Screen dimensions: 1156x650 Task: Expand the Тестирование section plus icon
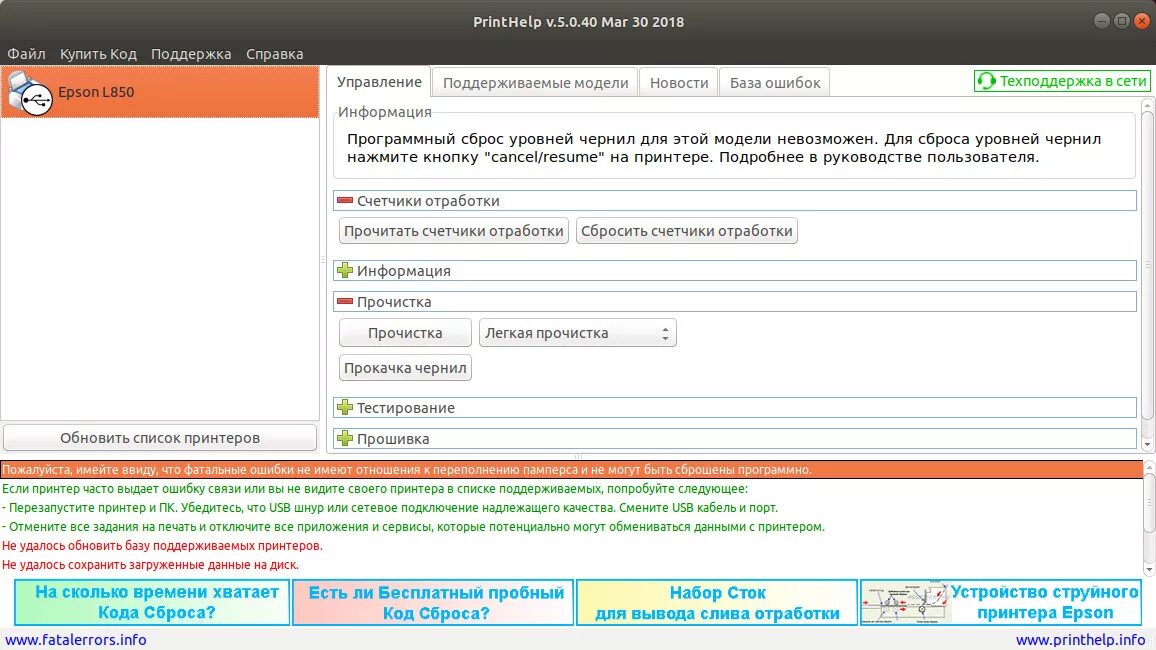pos(344,408)
